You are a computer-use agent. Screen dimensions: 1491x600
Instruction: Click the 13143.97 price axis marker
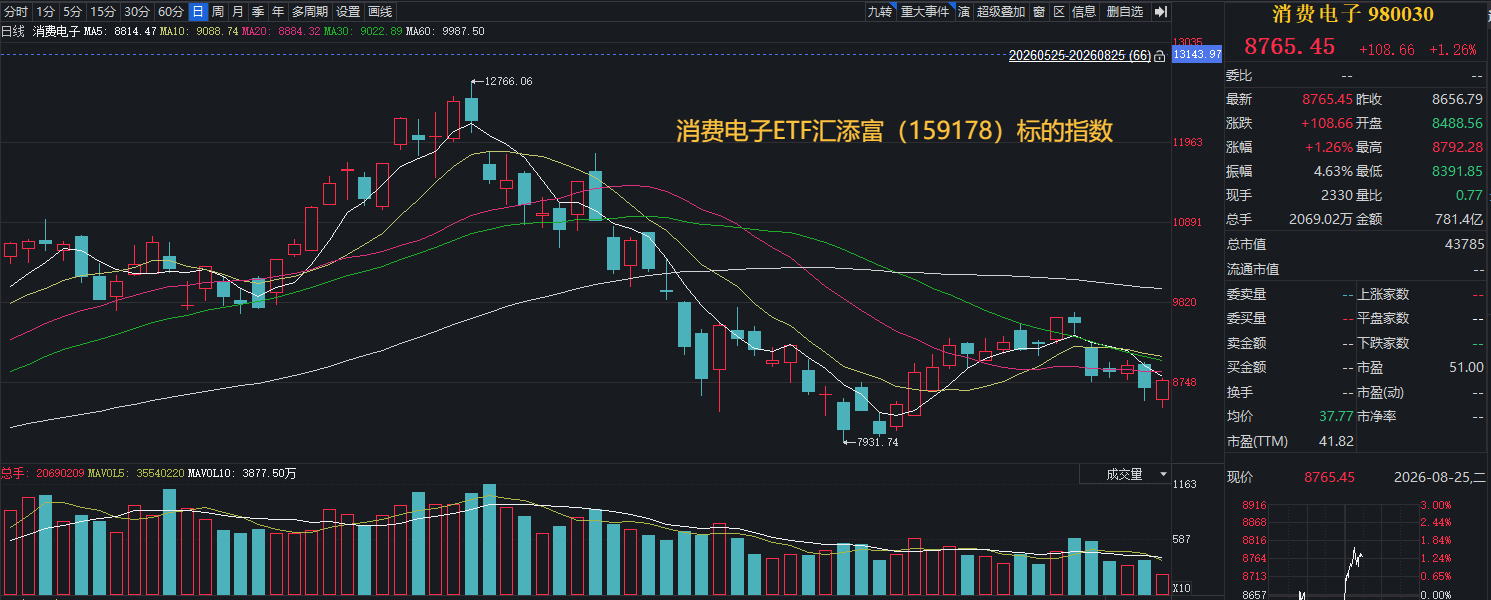point(1197,54)
